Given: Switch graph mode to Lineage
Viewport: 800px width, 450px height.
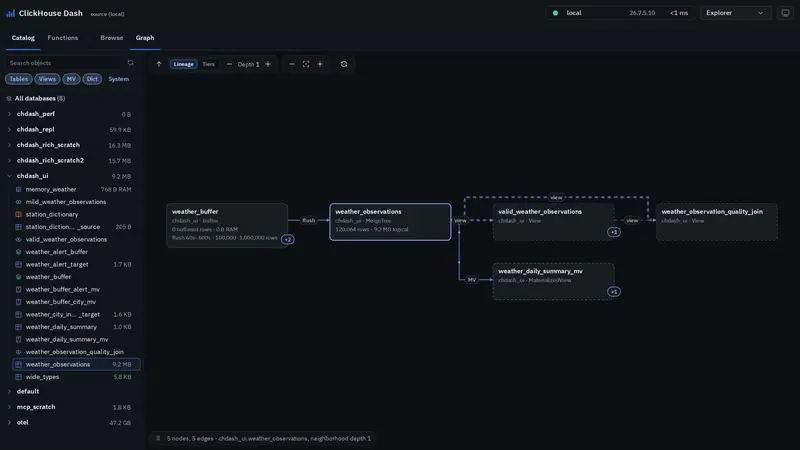Looking at the screenshot, I should click(x=184, y=64).
